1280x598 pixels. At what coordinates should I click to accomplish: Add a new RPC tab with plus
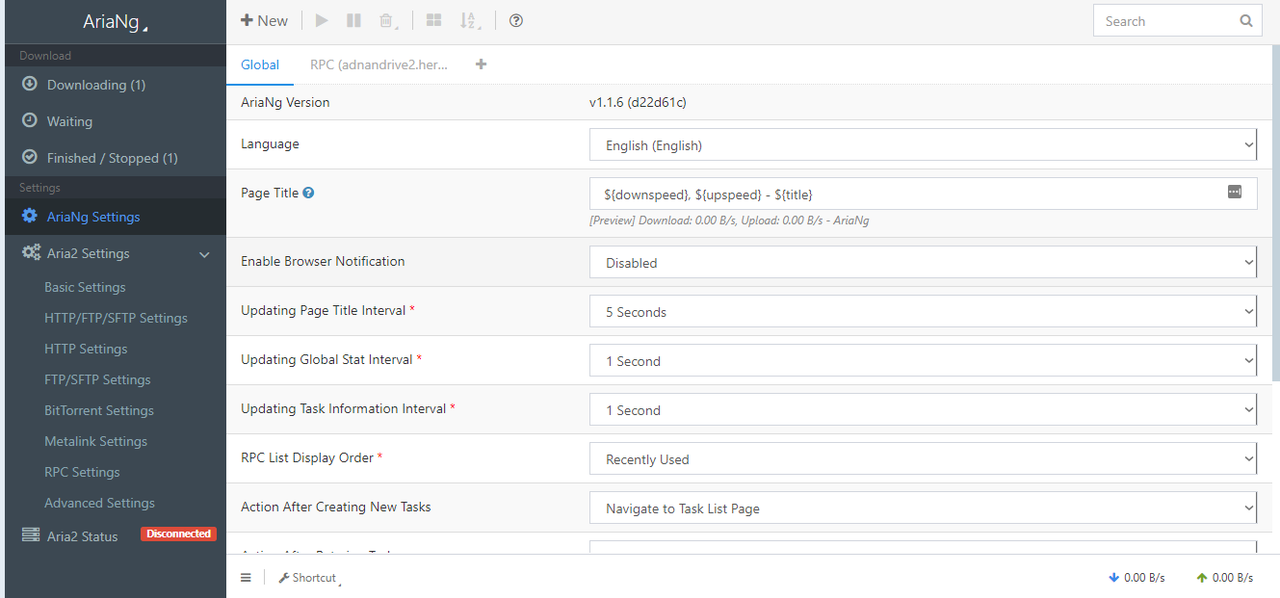[x=481, y=64]
